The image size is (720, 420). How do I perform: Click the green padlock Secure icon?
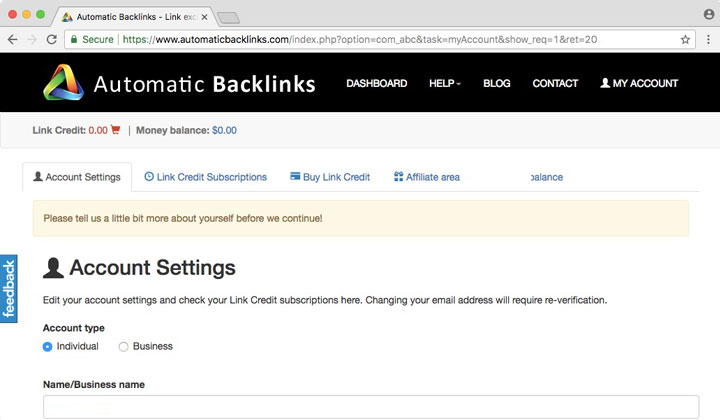pos(73,39)
